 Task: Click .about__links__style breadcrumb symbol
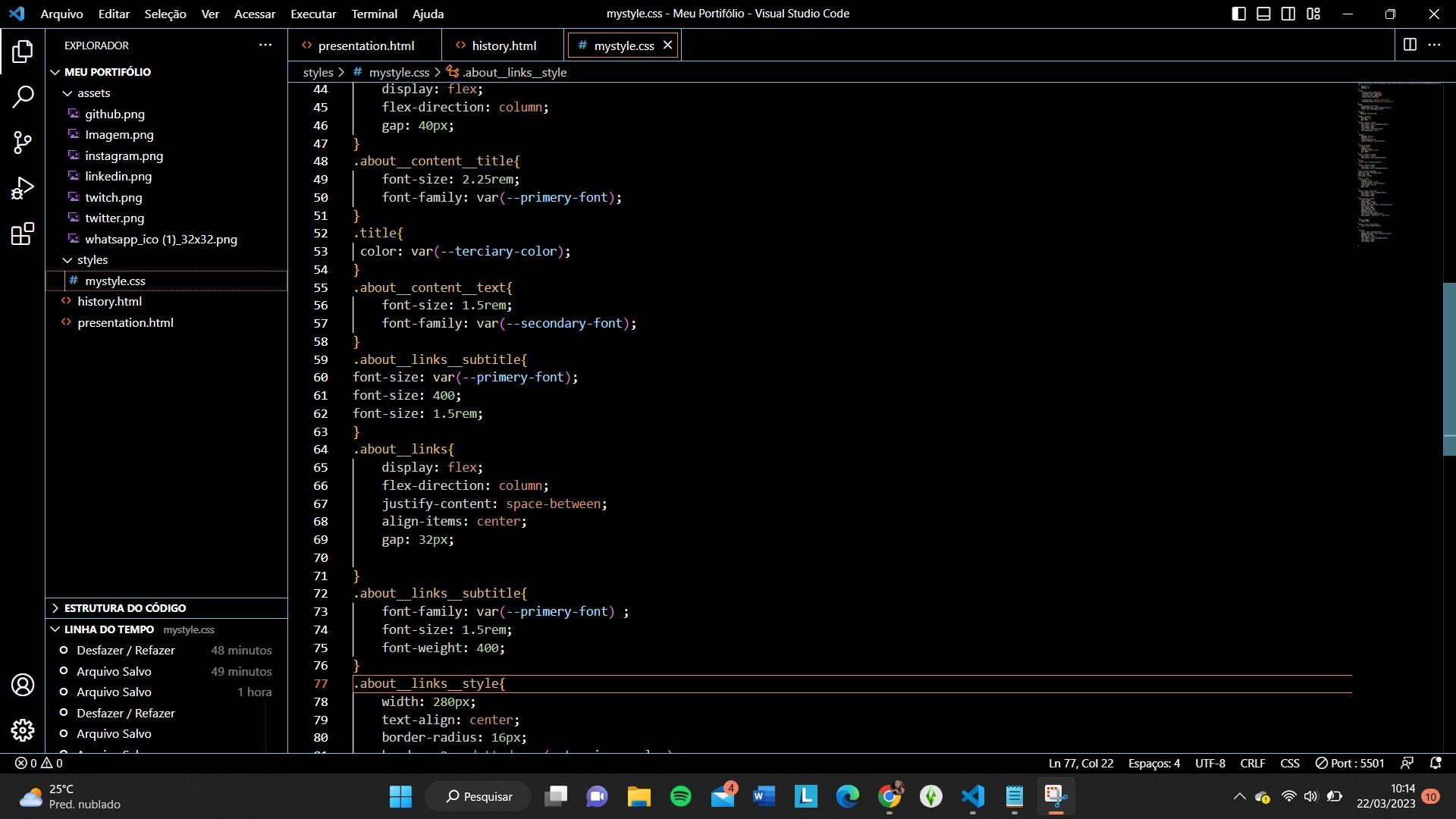point(507,72)
